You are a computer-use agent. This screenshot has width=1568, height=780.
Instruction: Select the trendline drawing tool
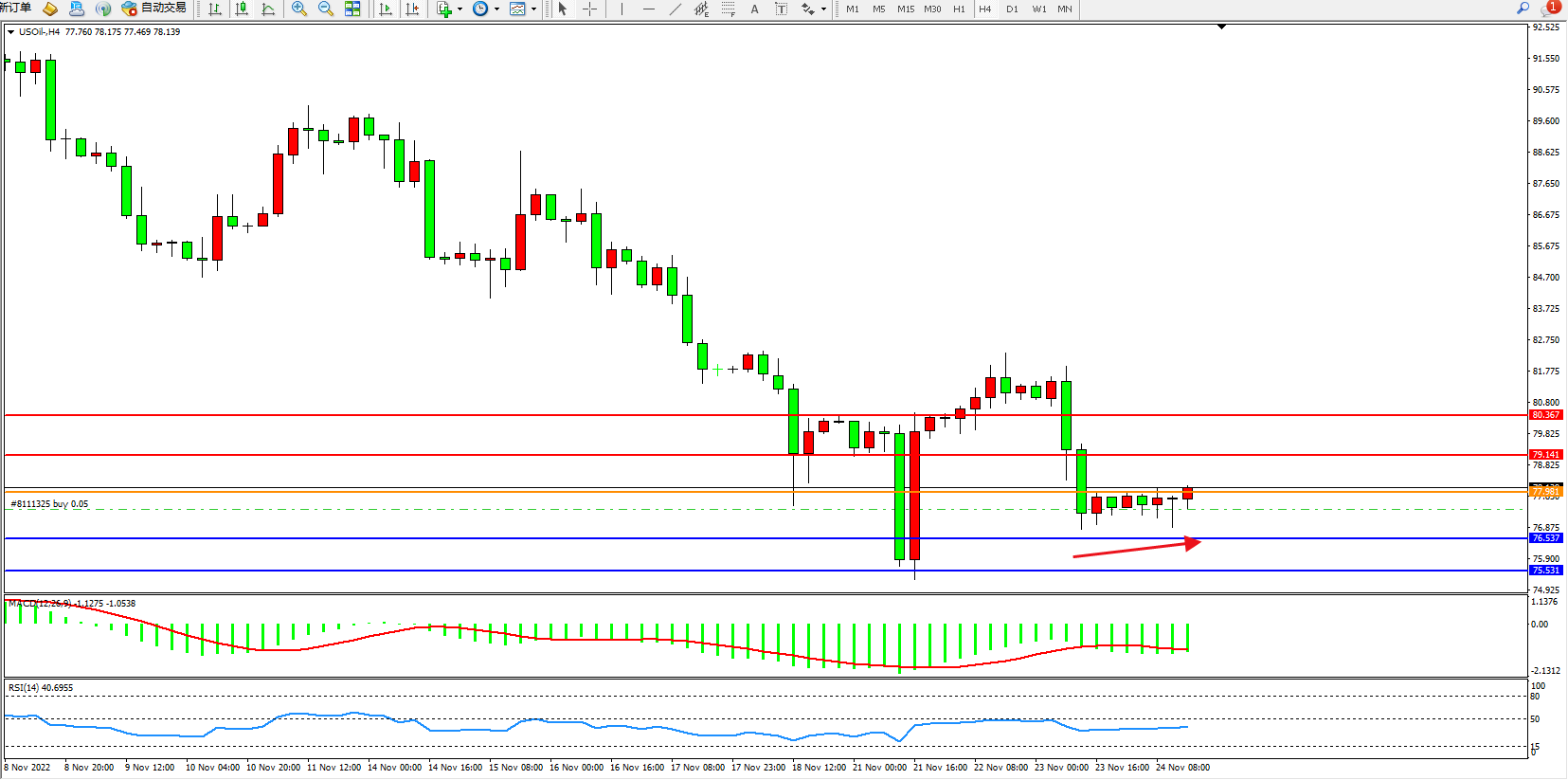coord(675,9)
